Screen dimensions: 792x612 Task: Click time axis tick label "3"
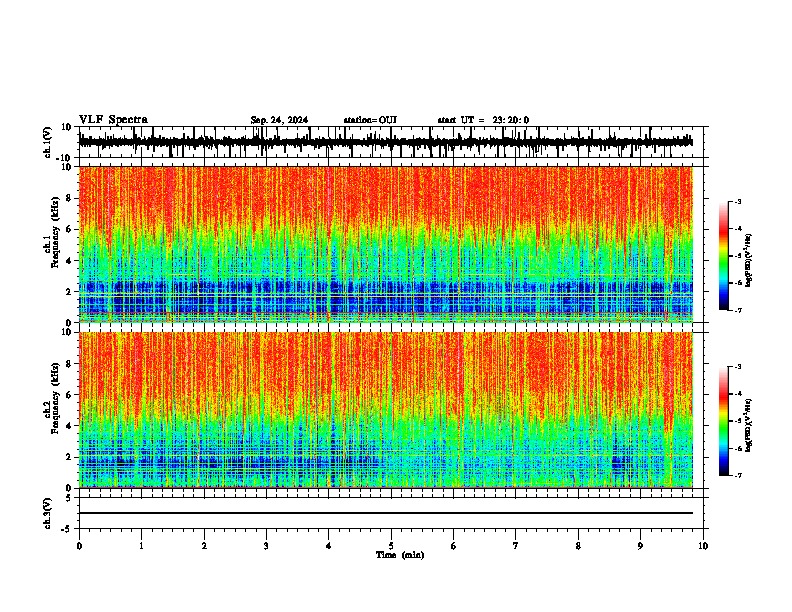[x=266, y=546]
